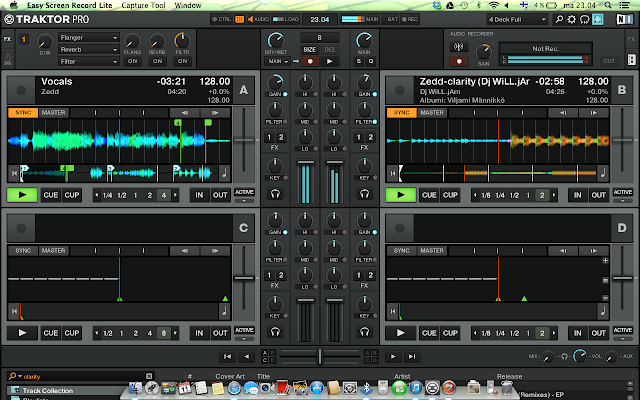Enable Filter effect ON button
The height and width of the screenshot is (400, 640).
click(182, 61)
